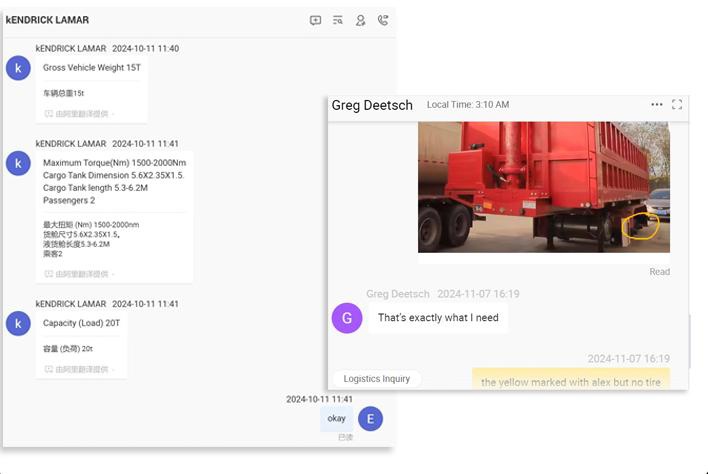This screenshot has width=708, height=474.
Task: Click the yellow highlighted message about no tire
Action: point(571,382)
